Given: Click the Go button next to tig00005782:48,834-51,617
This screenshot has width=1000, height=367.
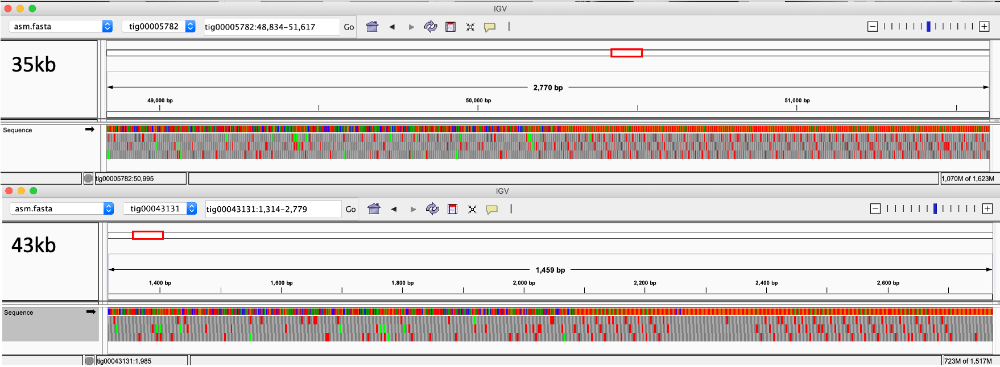Looking at the screenshot, I should [x=349, y=27].
